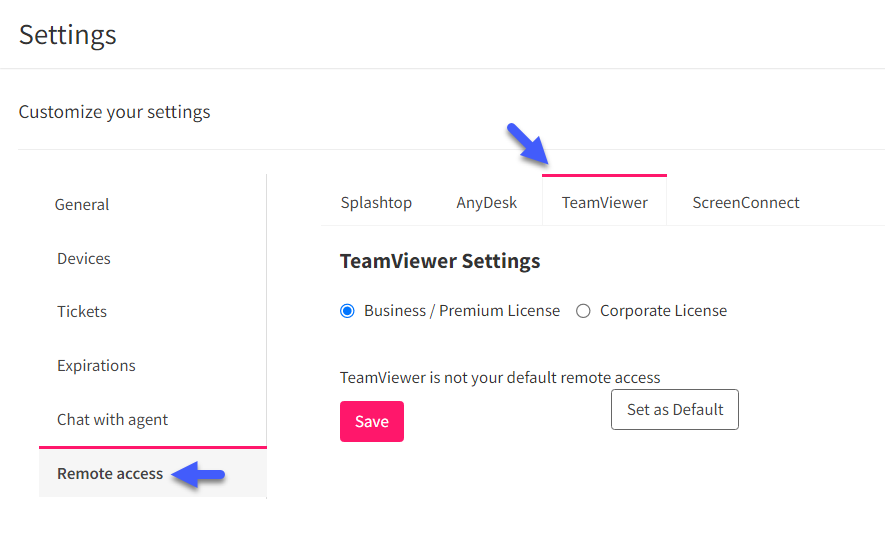Click blue arrow above the TeamViewer tab

pos(528,144)
